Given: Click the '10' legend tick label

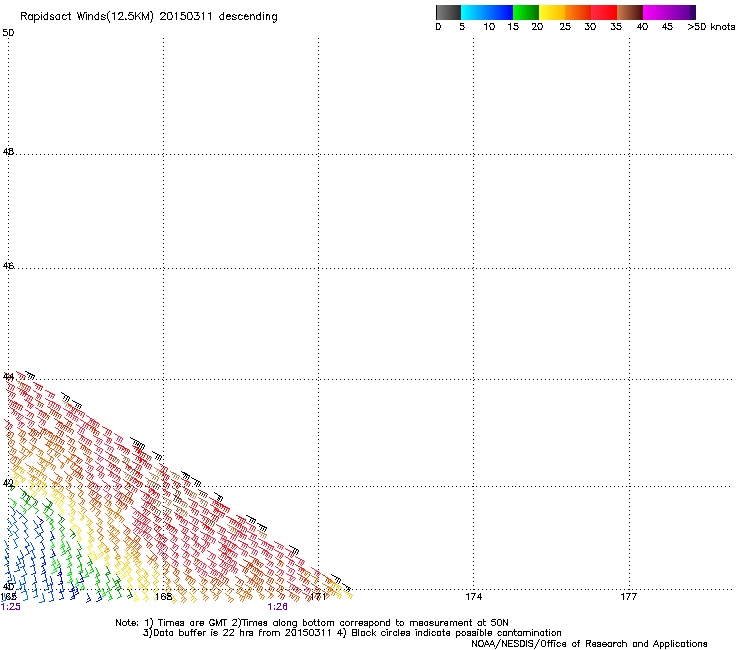Looking at the screenshot, I should click(x=489, y=27).
